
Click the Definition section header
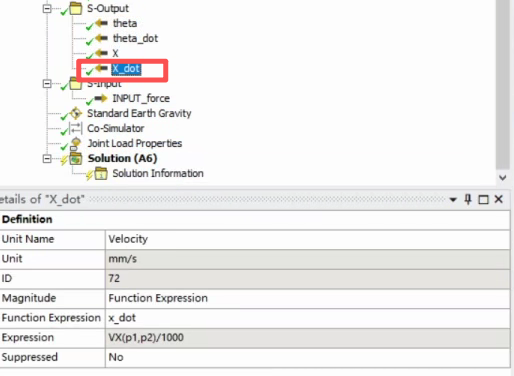[x=255, y=219]
